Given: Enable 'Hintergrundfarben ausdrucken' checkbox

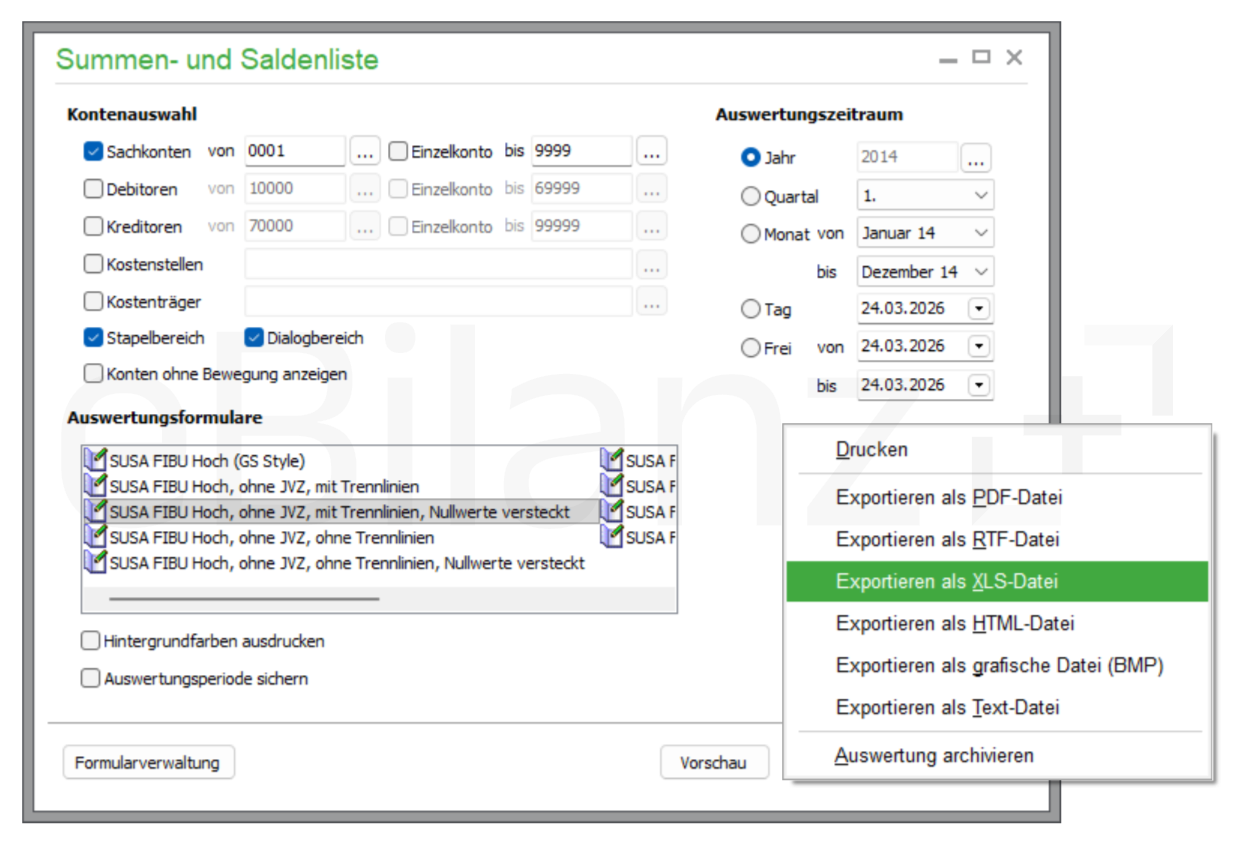Looking at the screenshot, I should [91, 641].
